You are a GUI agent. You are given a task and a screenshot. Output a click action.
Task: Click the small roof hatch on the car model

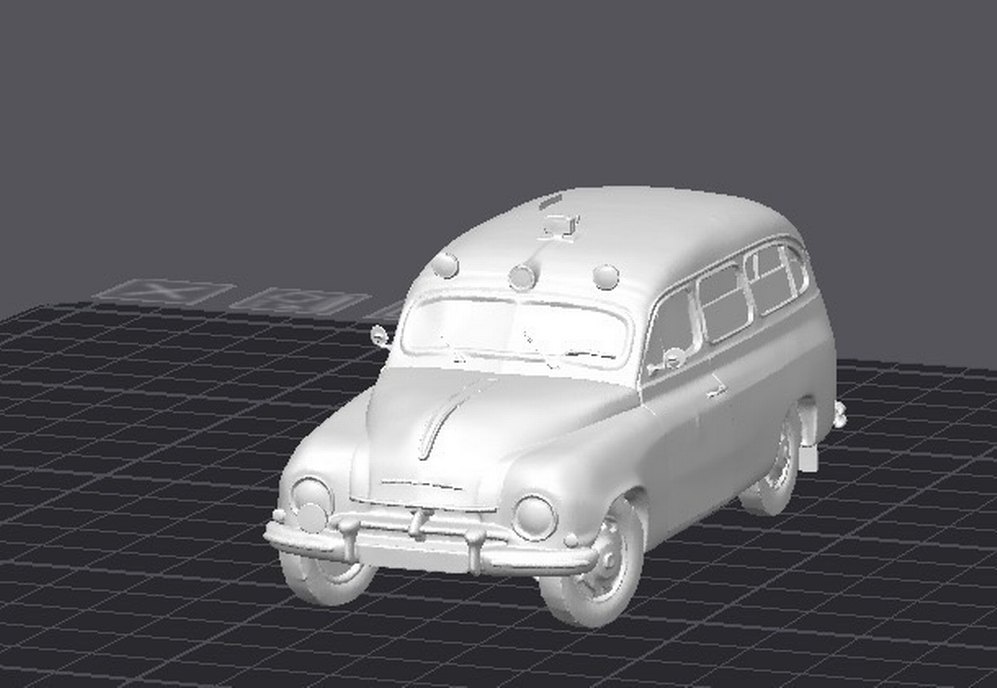pos(557,225)
